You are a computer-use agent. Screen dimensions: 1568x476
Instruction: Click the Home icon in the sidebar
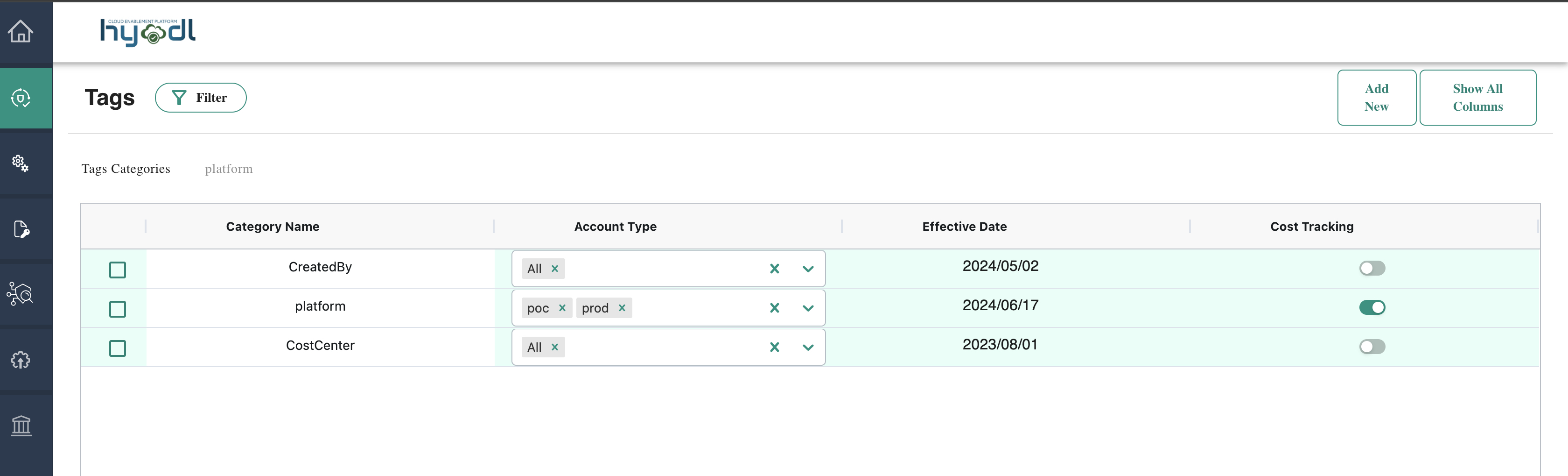point(20,32)
